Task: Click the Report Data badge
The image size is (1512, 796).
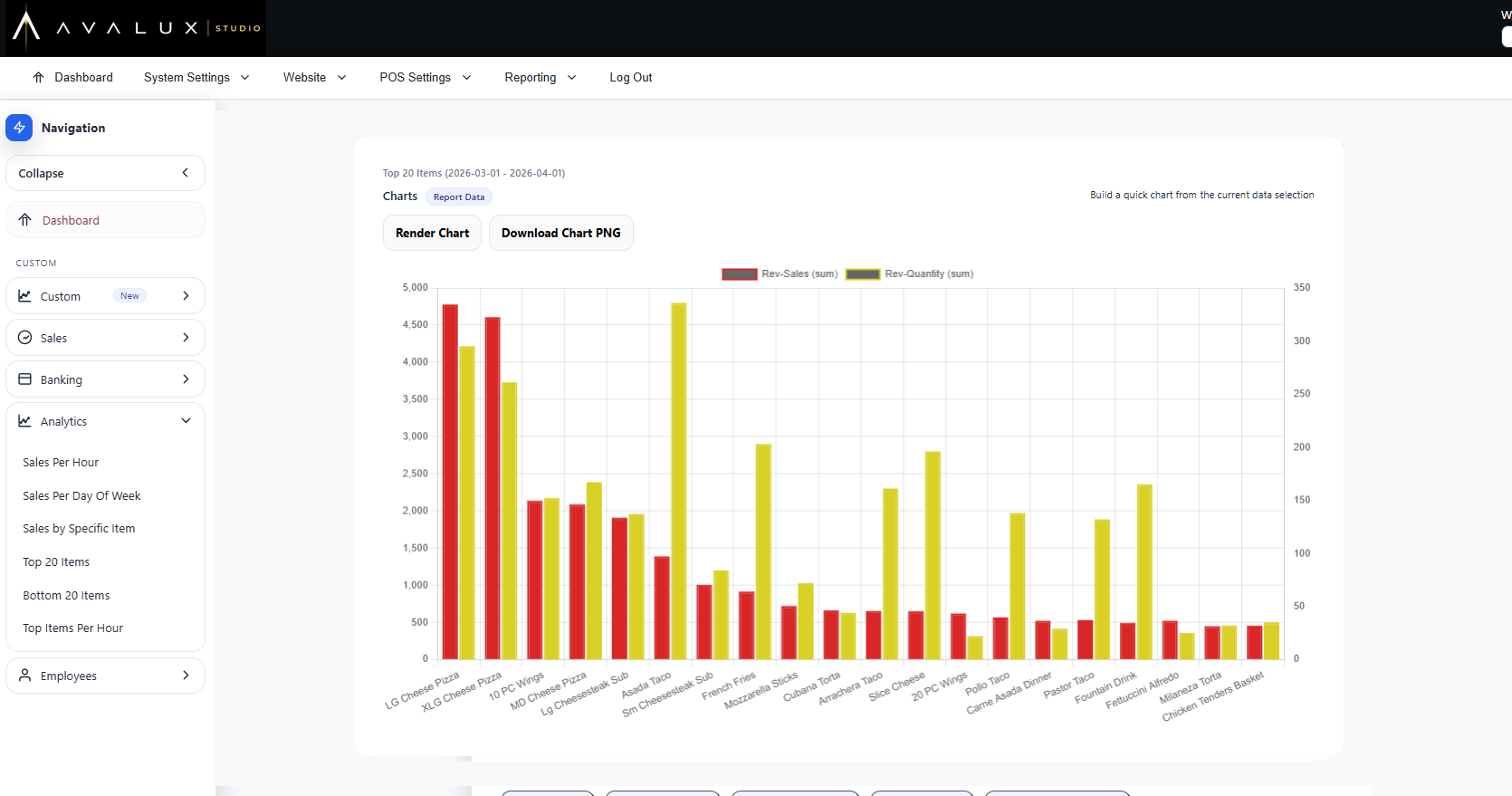Action: (459, 197)
